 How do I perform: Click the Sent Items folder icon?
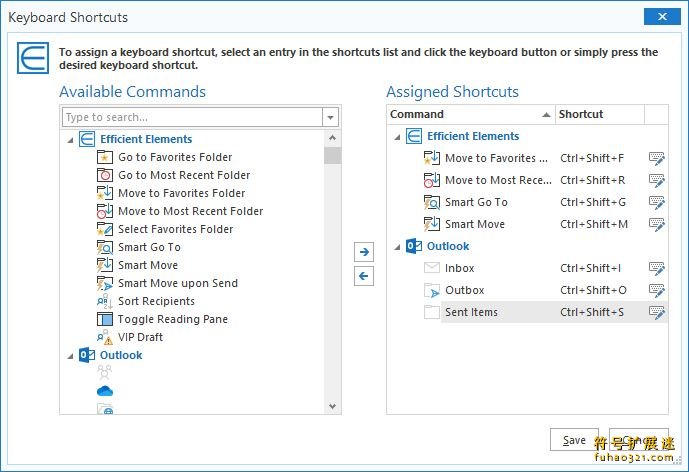(432, 312)
